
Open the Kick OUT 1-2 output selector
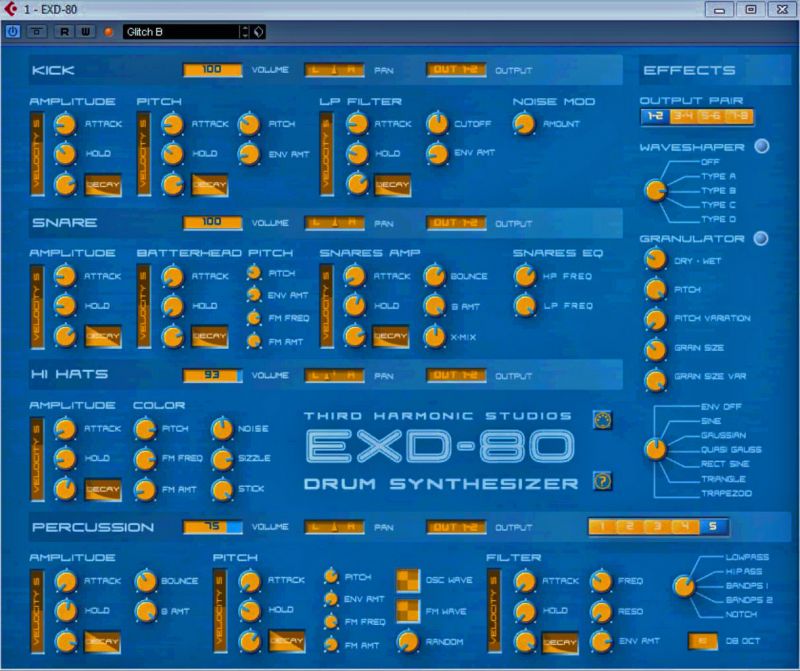click(456, 69)
